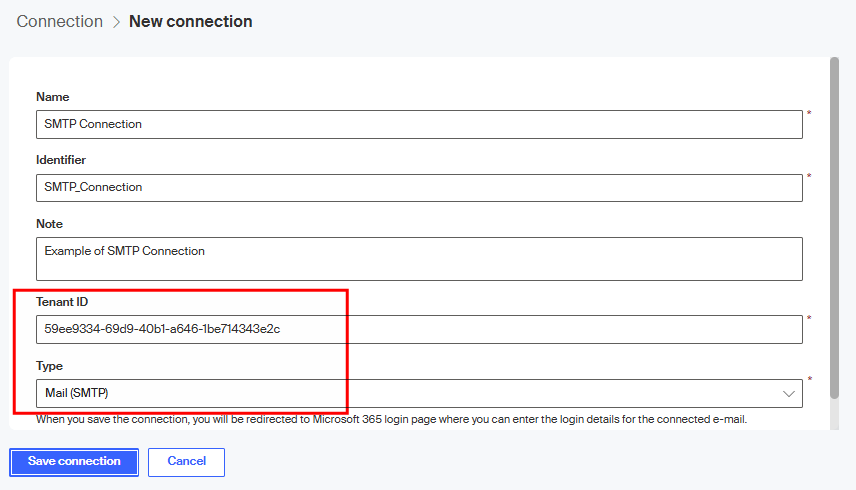Go back to the Connection breadcrumb
856x490 pixels.
tap(59, 21)
